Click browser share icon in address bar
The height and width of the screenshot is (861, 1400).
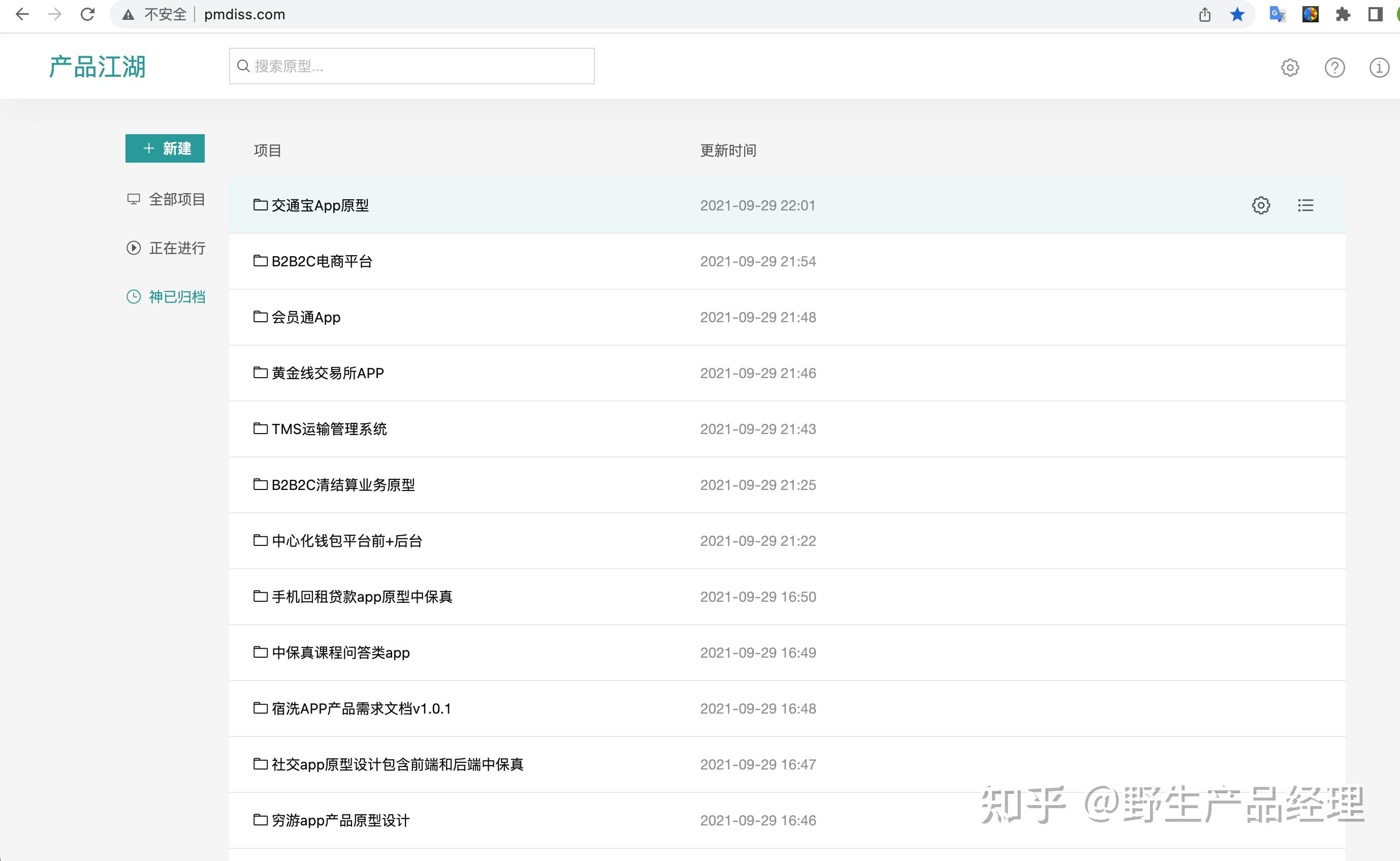1204,14
